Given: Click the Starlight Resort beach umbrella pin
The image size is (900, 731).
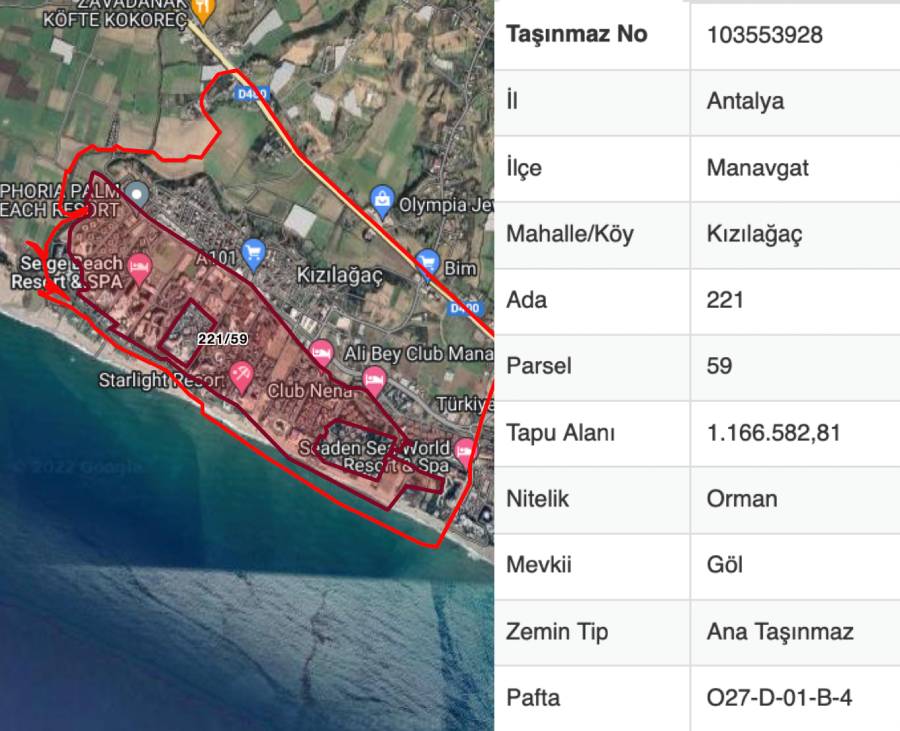Looking at the screenshot, I should pyautogui.click(x=241, y=377).
